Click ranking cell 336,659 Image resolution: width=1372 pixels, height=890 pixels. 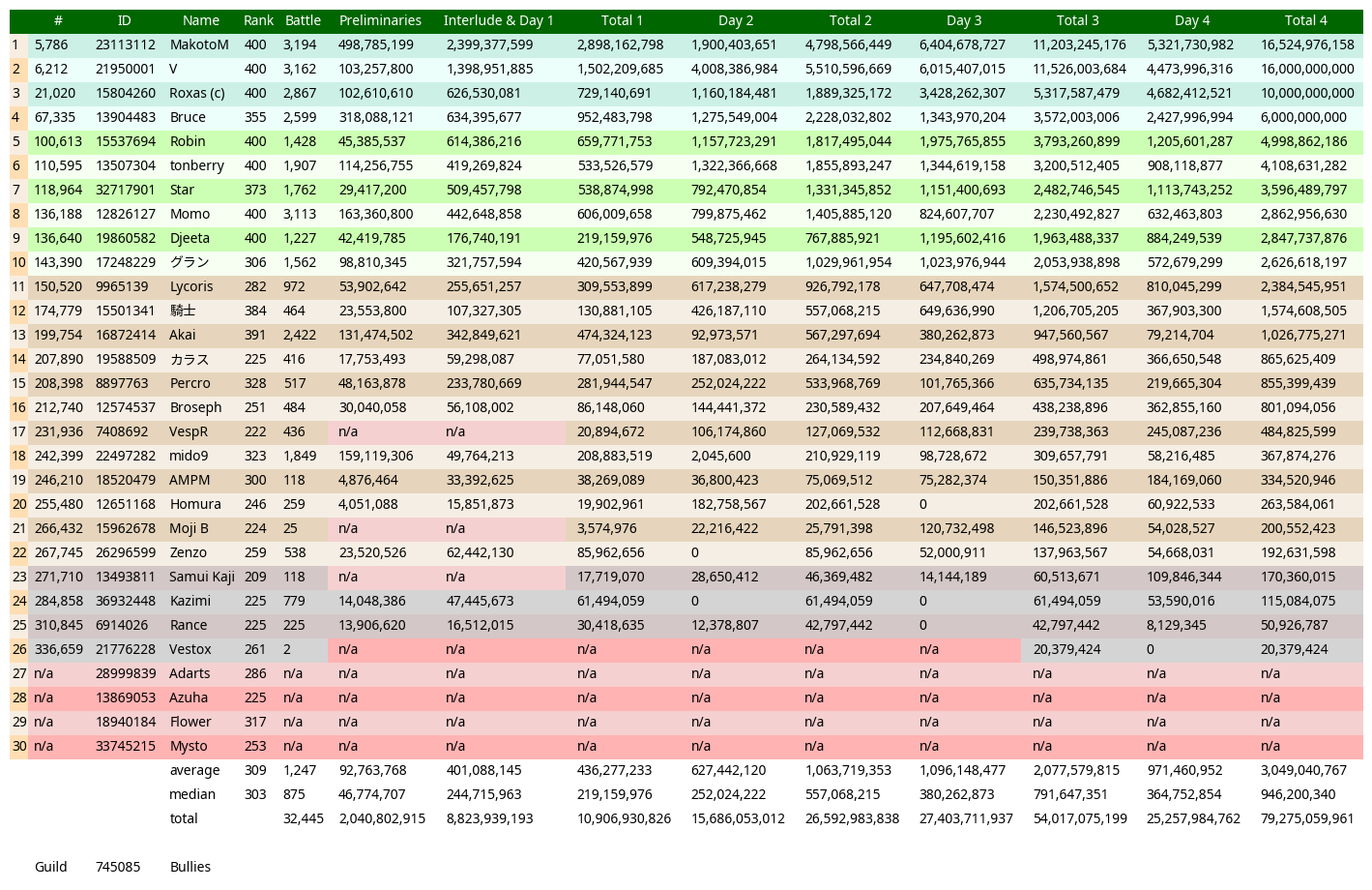(x=58, y=649)
